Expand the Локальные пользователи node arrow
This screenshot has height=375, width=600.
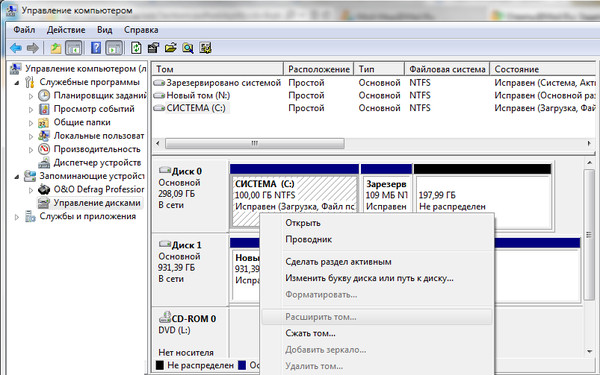[x=31, y=136]
